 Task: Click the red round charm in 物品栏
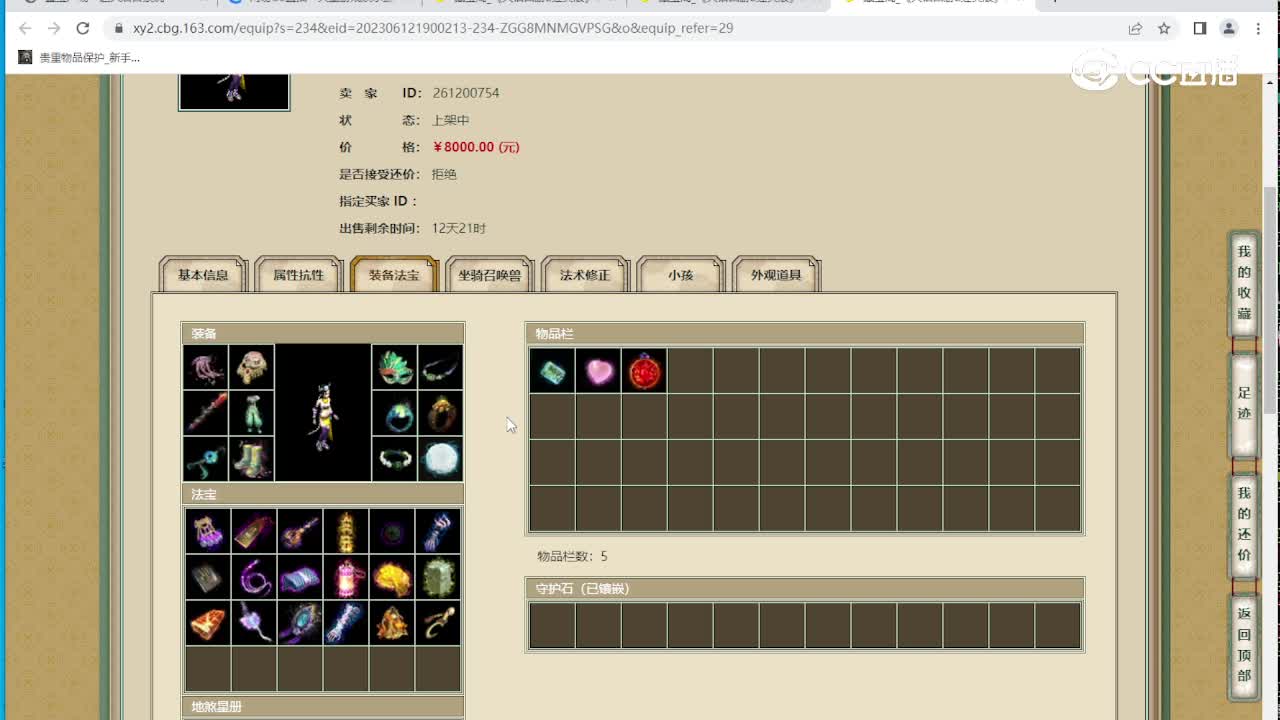point(644,370)
